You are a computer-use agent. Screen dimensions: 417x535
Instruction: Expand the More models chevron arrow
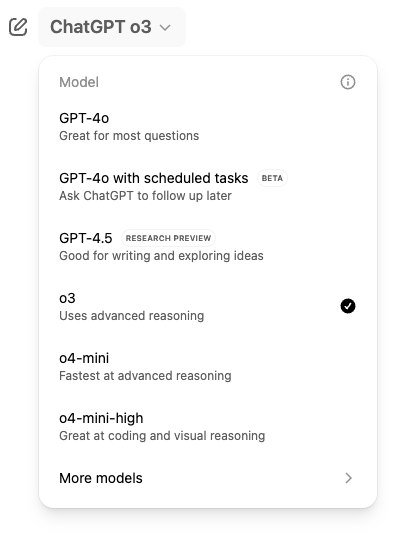[348, 478]
